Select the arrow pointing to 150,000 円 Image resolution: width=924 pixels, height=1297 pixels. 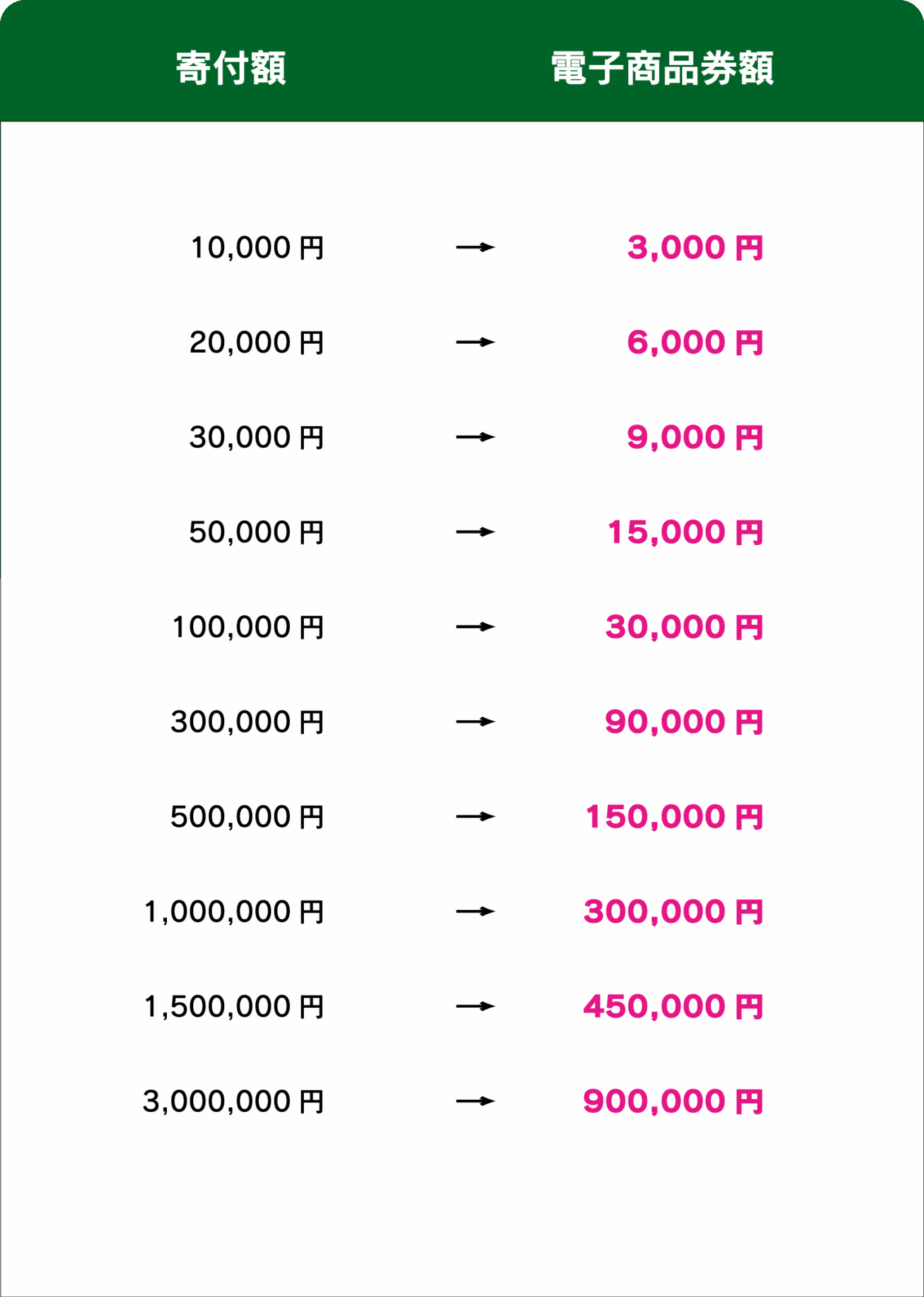pos(475,817)
